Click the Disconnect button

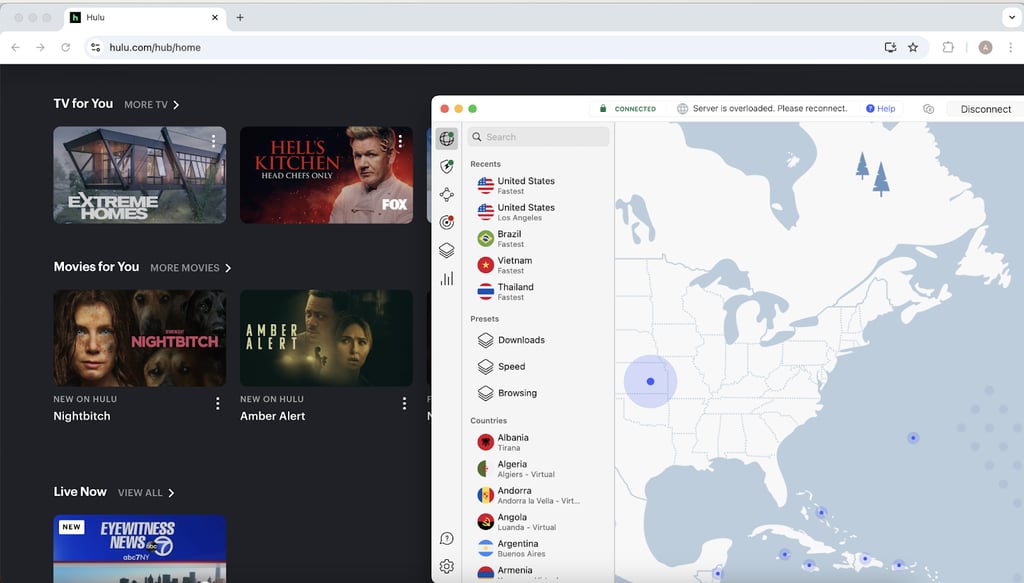tap(985, 109)
